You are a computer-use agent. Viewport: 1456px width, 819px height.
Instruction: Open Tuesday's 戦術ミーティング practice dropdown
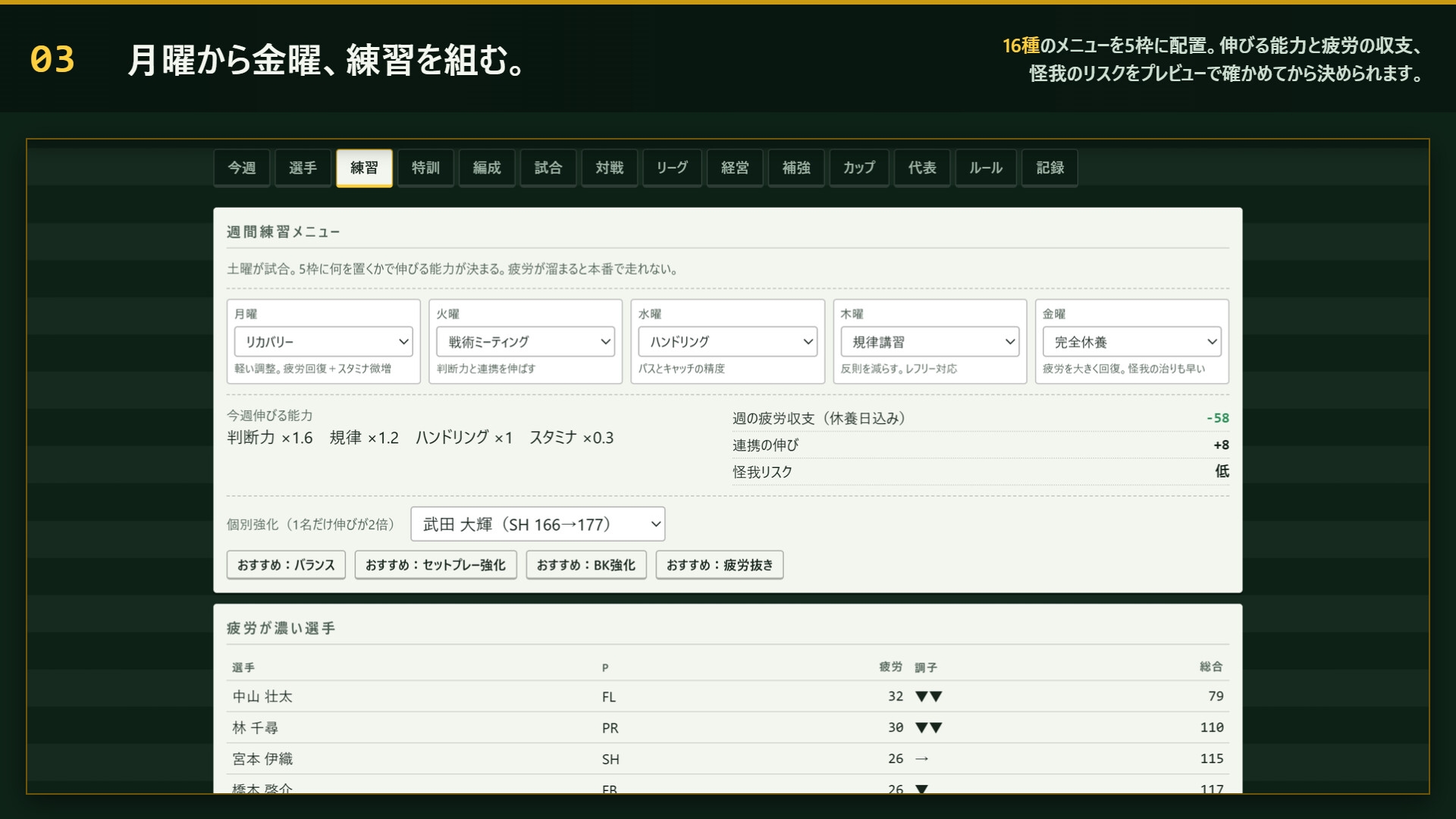pos(526,342)
